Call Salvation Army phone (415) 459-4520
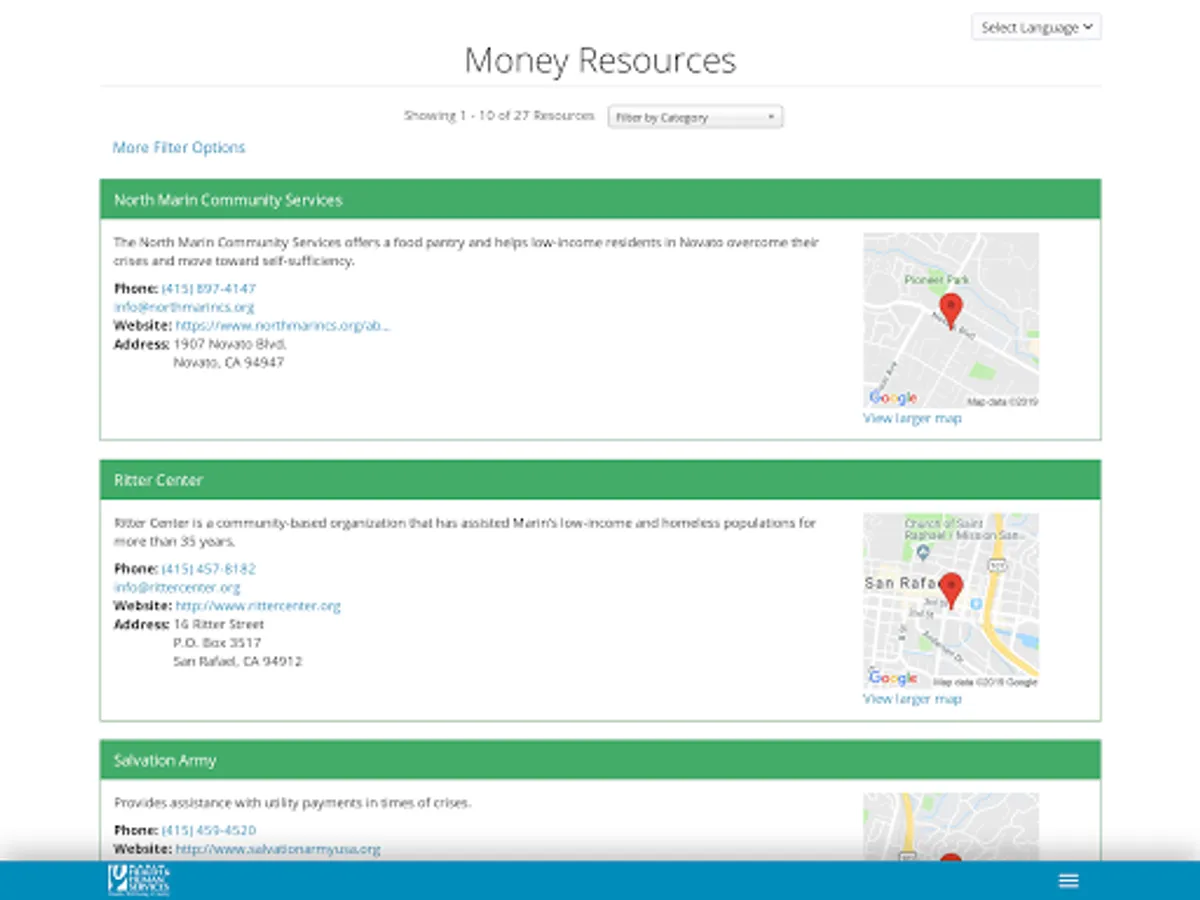 (209, 830)
